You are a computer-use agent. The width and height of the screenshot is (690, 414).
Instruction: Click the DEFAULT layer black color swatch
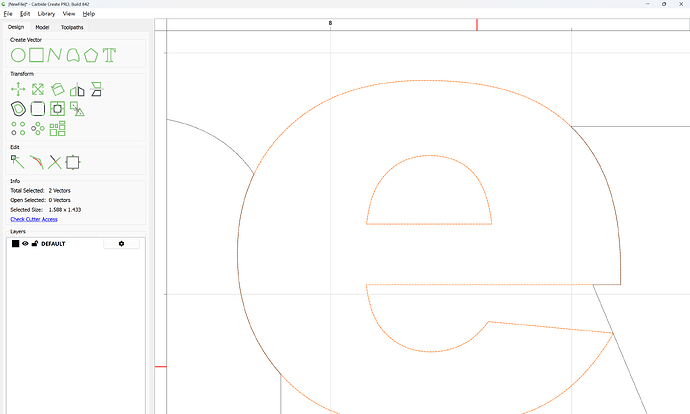coord(15,243)
